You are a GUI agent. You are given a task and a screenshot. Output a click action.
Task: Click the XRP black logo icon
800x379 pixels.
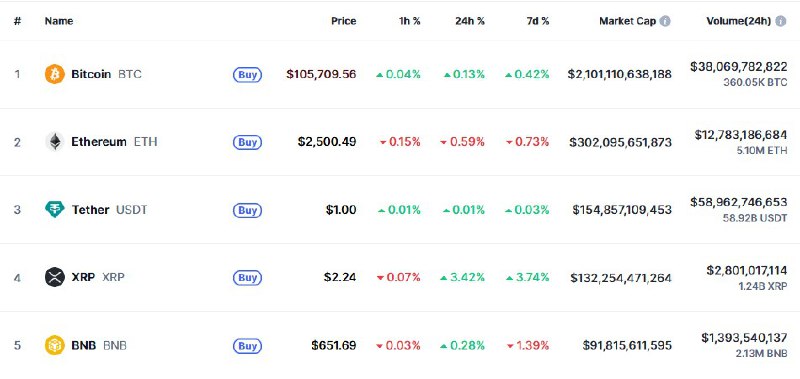(55, 277)
